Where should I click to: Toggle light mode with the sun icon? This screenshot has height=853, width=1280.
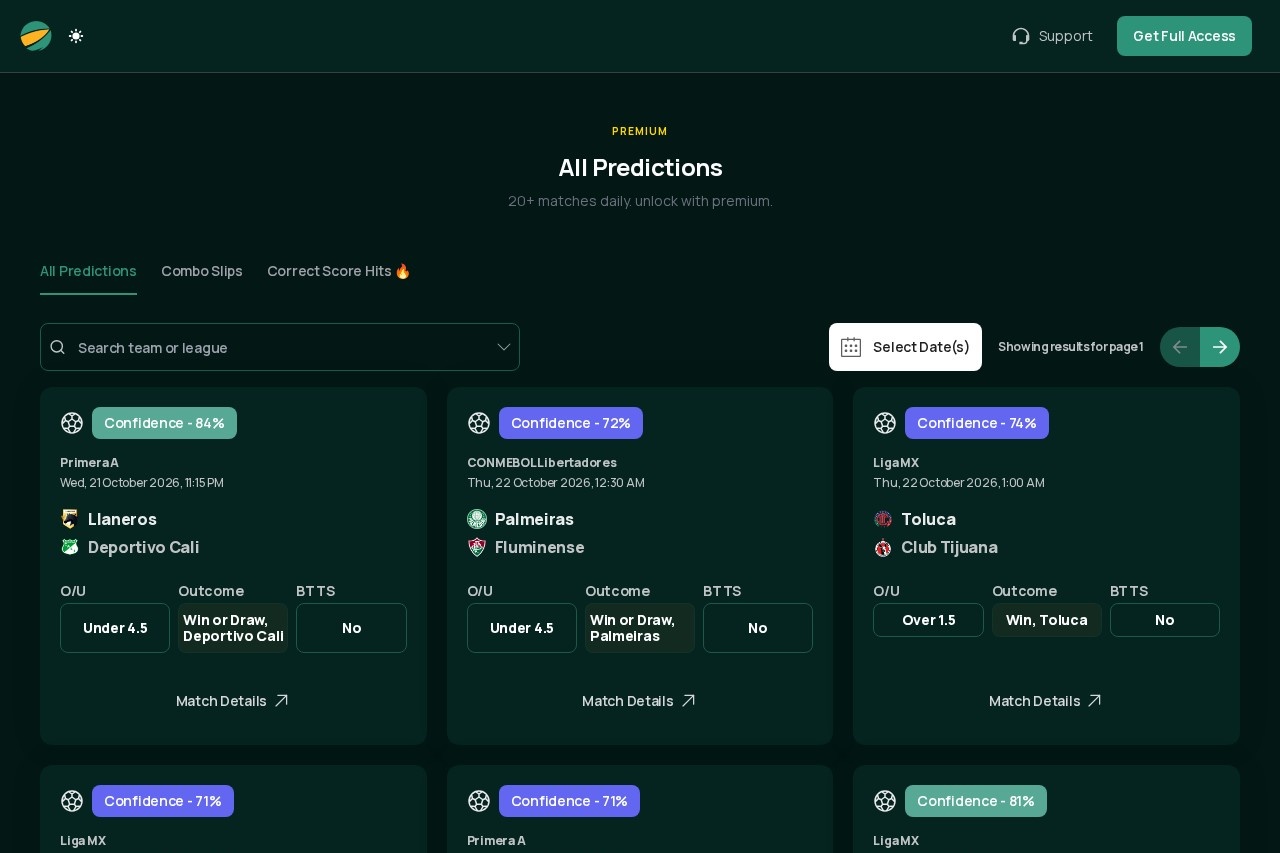click(x=76, y=36)
